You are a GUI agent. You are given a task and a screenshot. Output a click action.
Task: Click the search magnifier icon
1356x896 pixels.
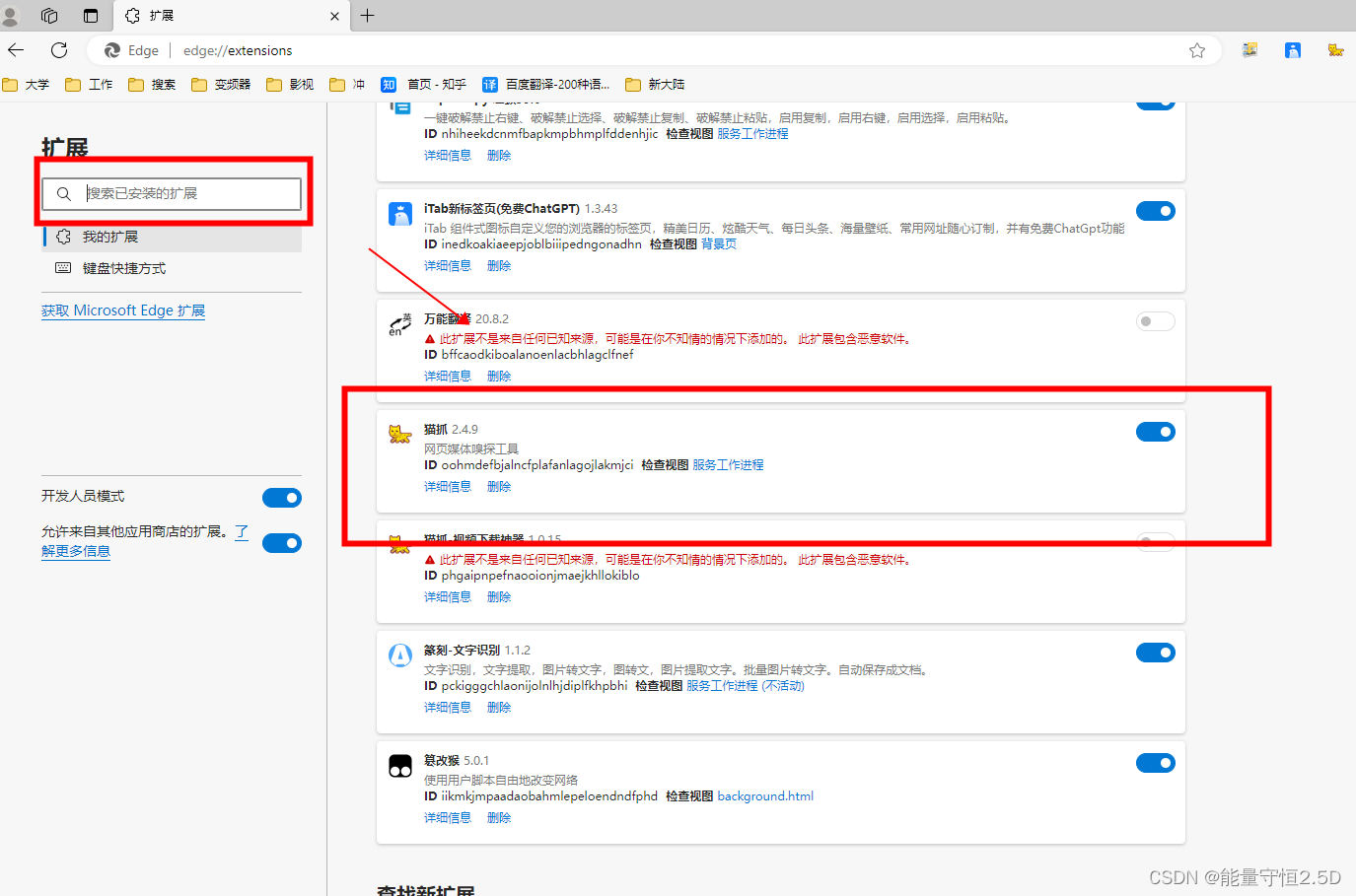point(64,194)
